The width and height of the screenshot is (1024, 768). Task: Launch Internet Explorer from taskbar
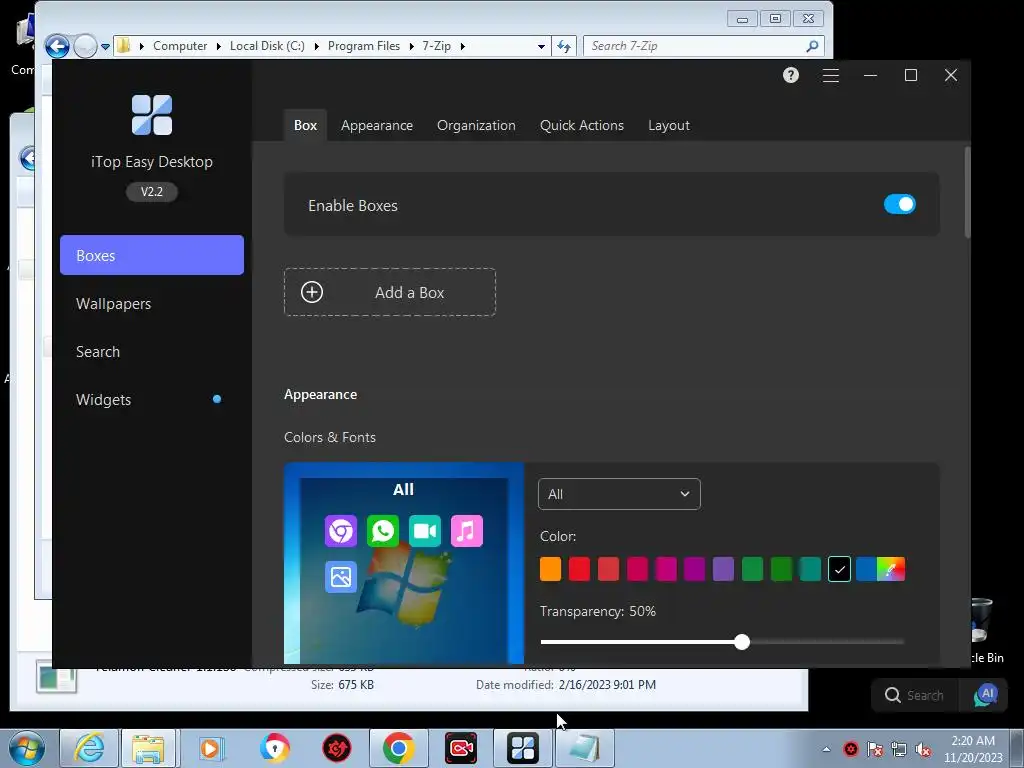[89, 748]
